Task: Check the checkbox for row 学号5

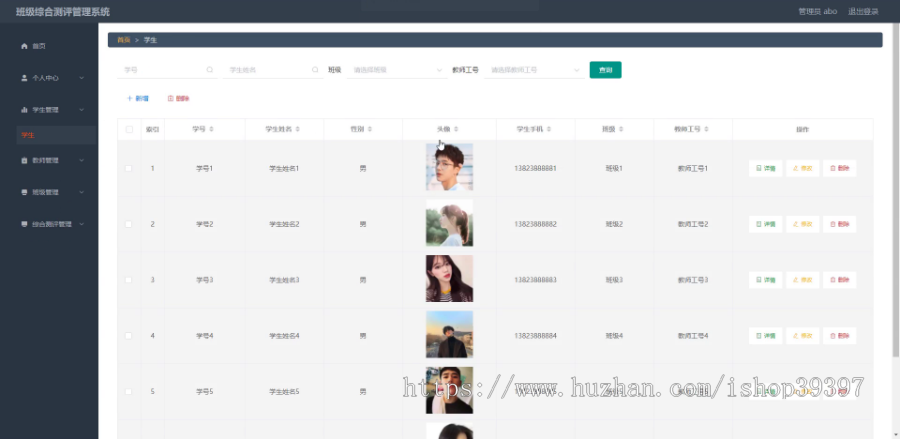Action: tap(129, 391)
